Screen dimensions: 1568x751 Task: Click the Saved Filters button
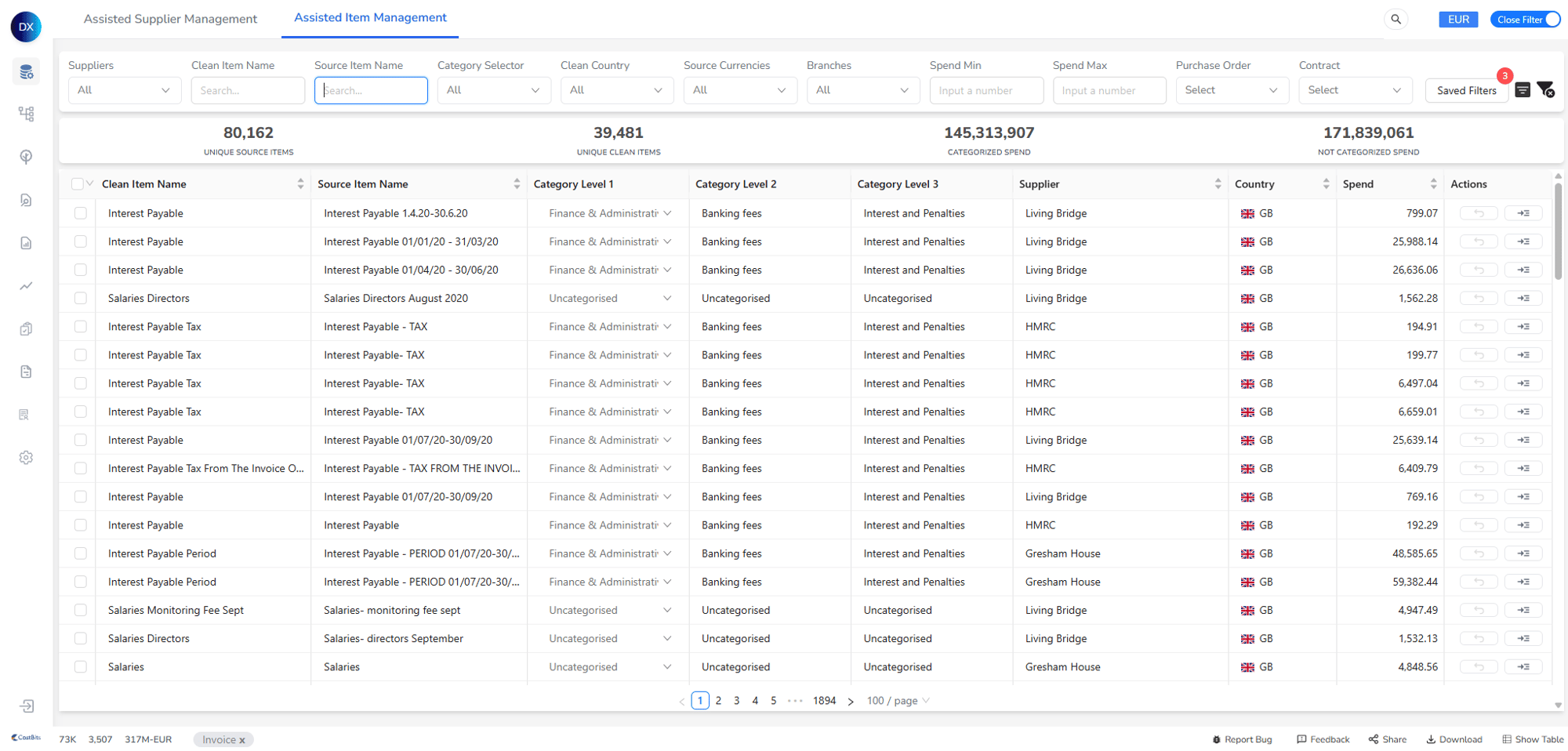(1466, 91)
